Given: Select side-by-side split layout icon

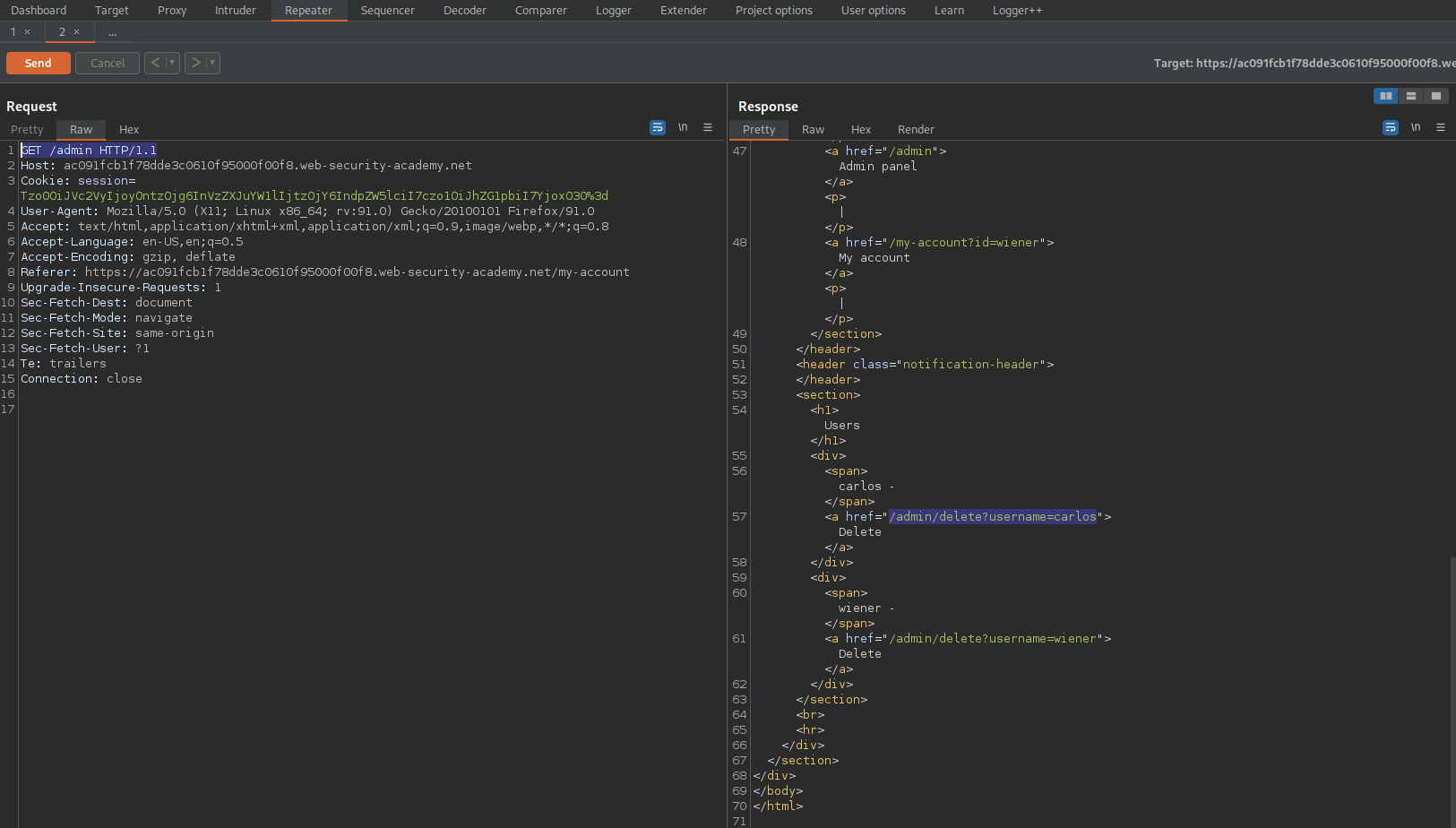Looking at the screenshot, I should [1386, 96].
